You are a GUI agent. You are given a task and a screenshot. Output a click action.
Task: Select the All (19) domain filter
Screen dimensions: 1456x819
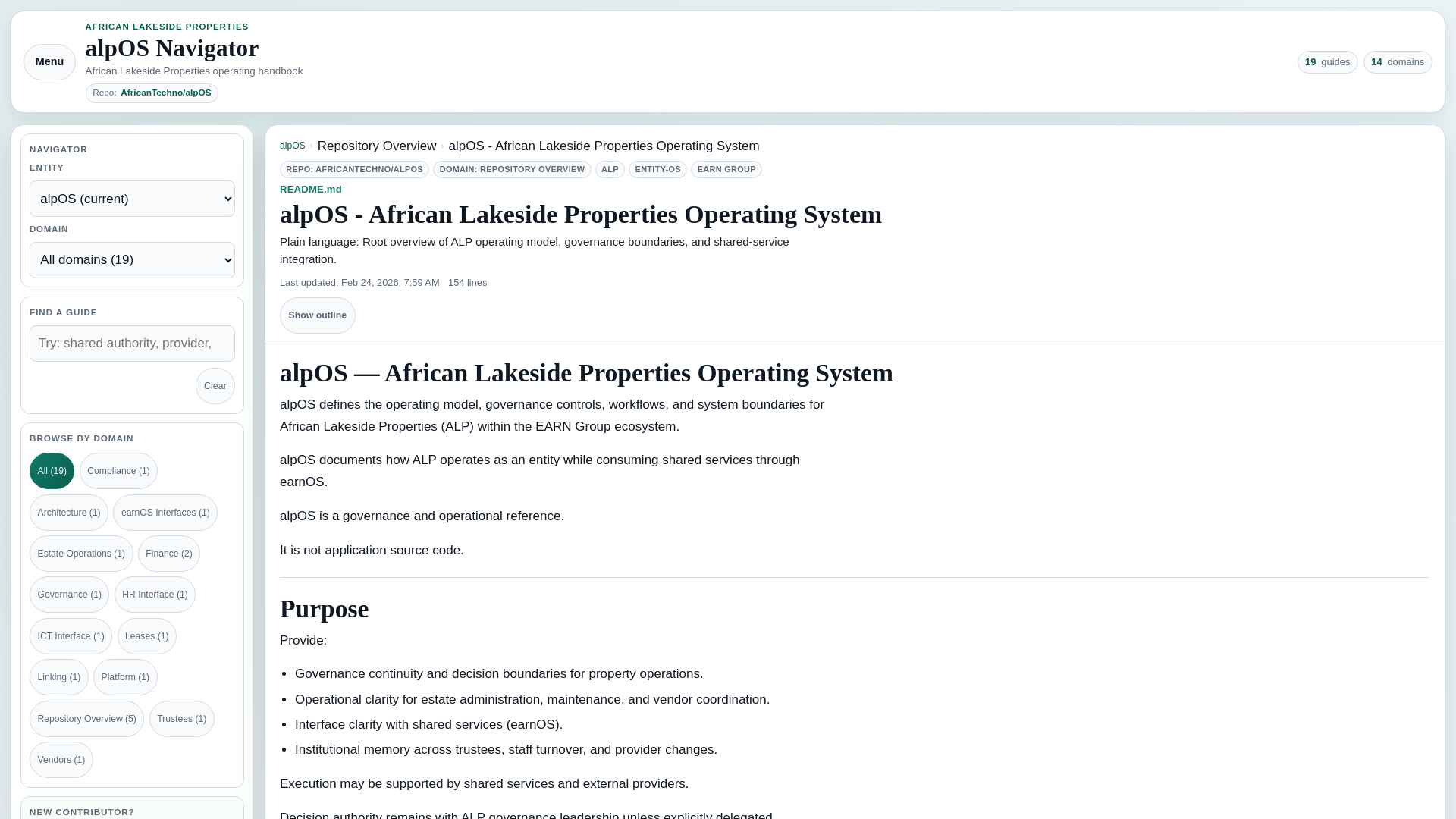tap(52, 471)
